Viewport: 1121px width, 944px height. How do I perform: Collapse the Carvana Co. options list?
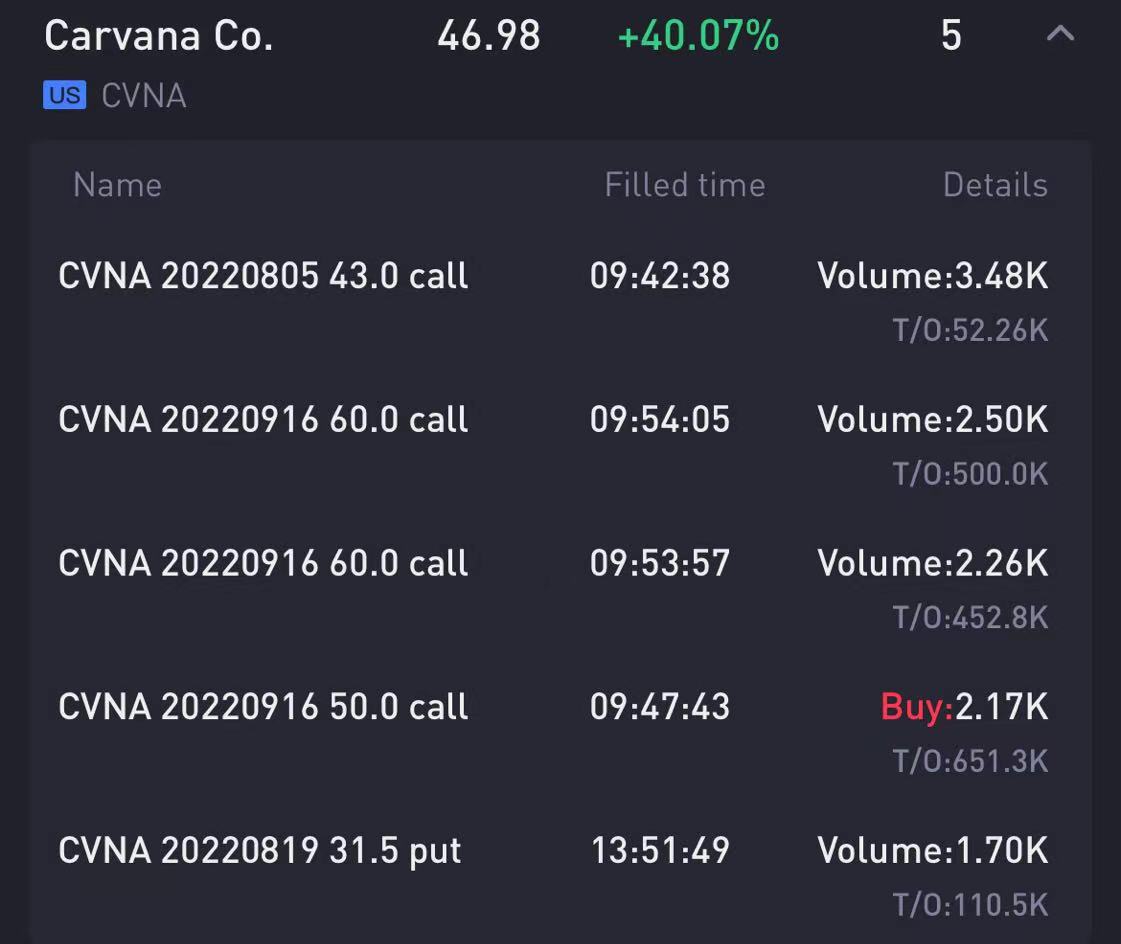(1060, 34)
